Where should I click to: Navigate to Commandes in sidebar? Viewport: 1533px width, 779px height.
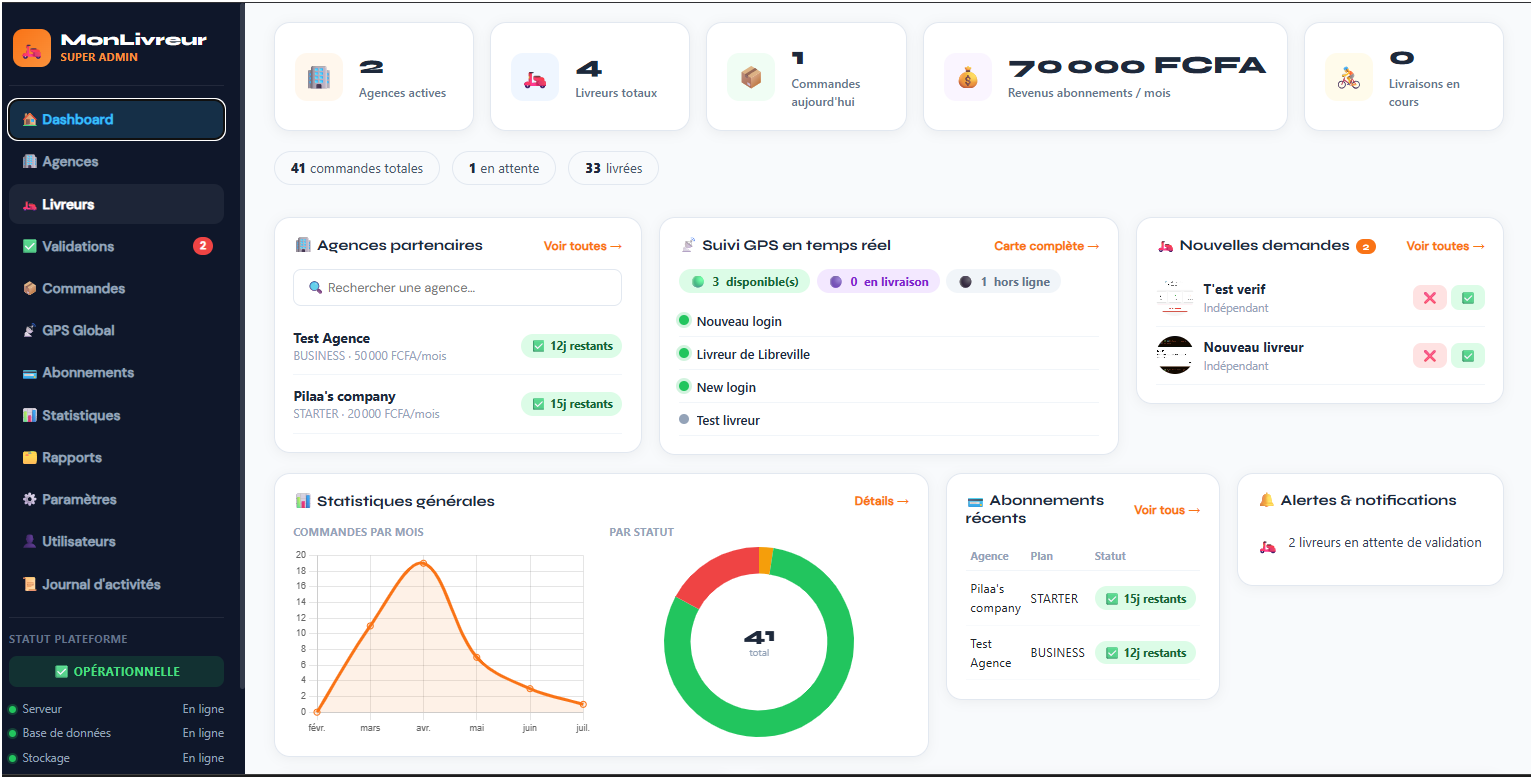[116, 288]
